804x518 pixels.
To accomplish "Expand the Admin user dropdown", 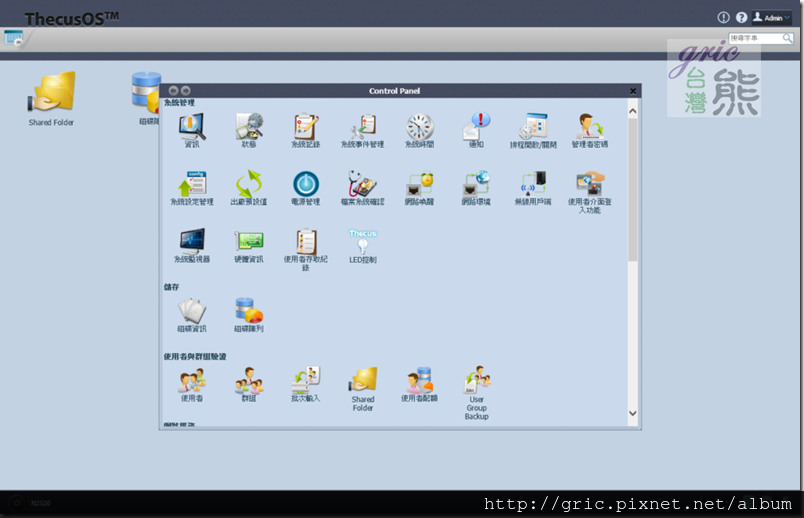I will pos(771,17).
